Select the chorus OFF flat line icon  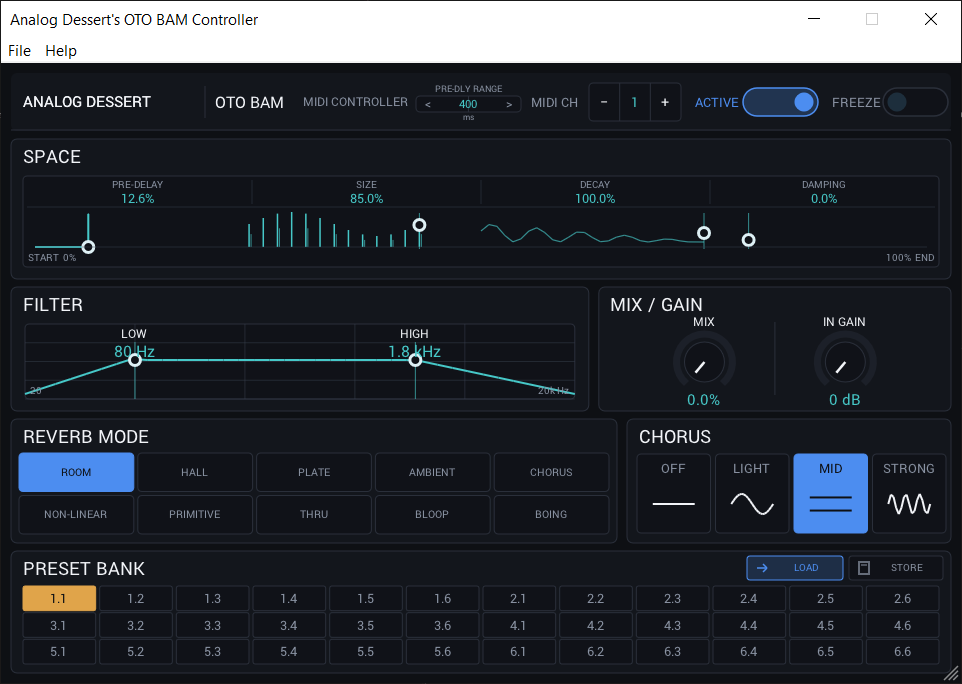(x=673, y=504)
